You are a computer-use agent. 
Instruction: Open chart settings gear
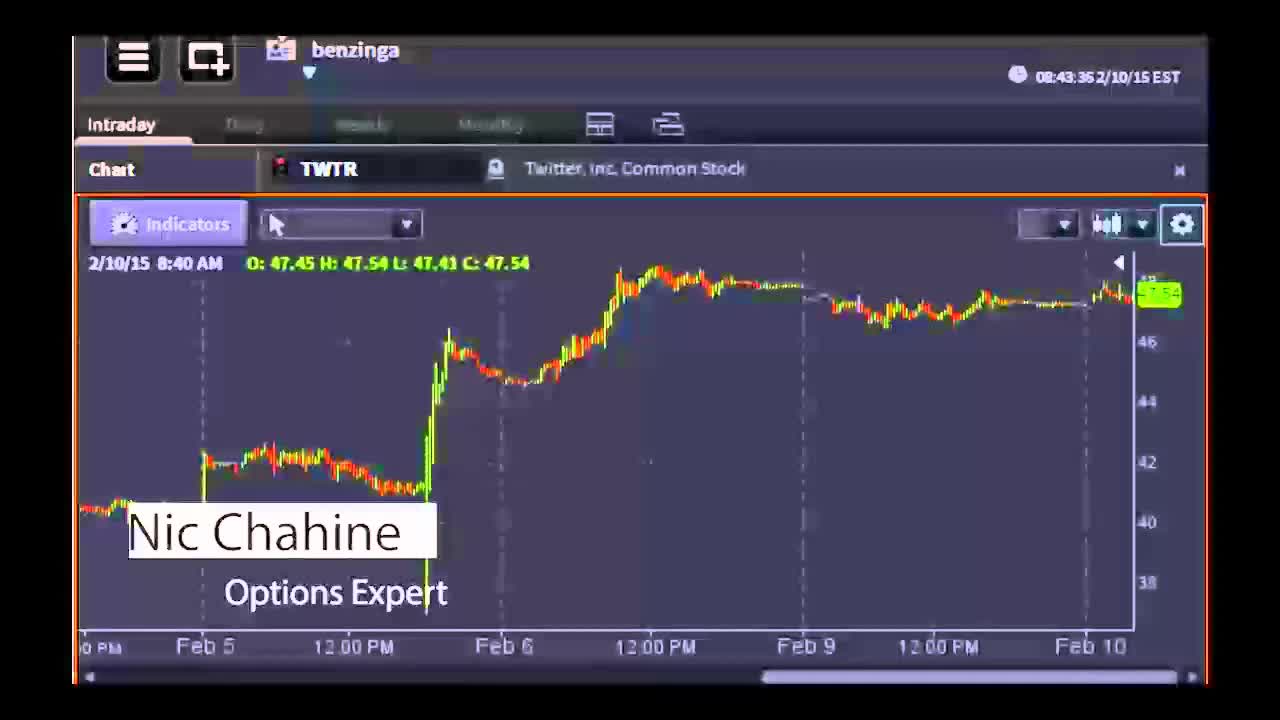tap(1182, 225)
